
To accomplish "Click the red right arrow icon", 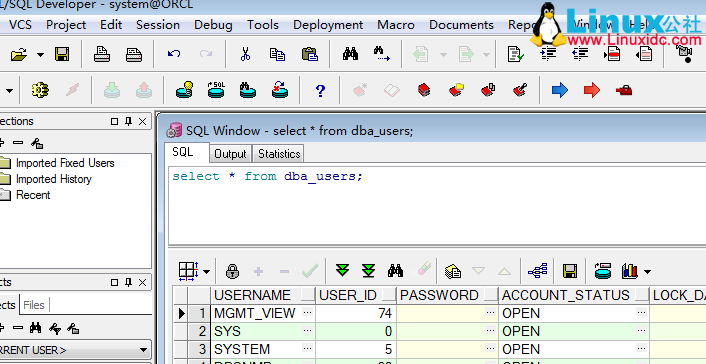I will coord(592,90).
